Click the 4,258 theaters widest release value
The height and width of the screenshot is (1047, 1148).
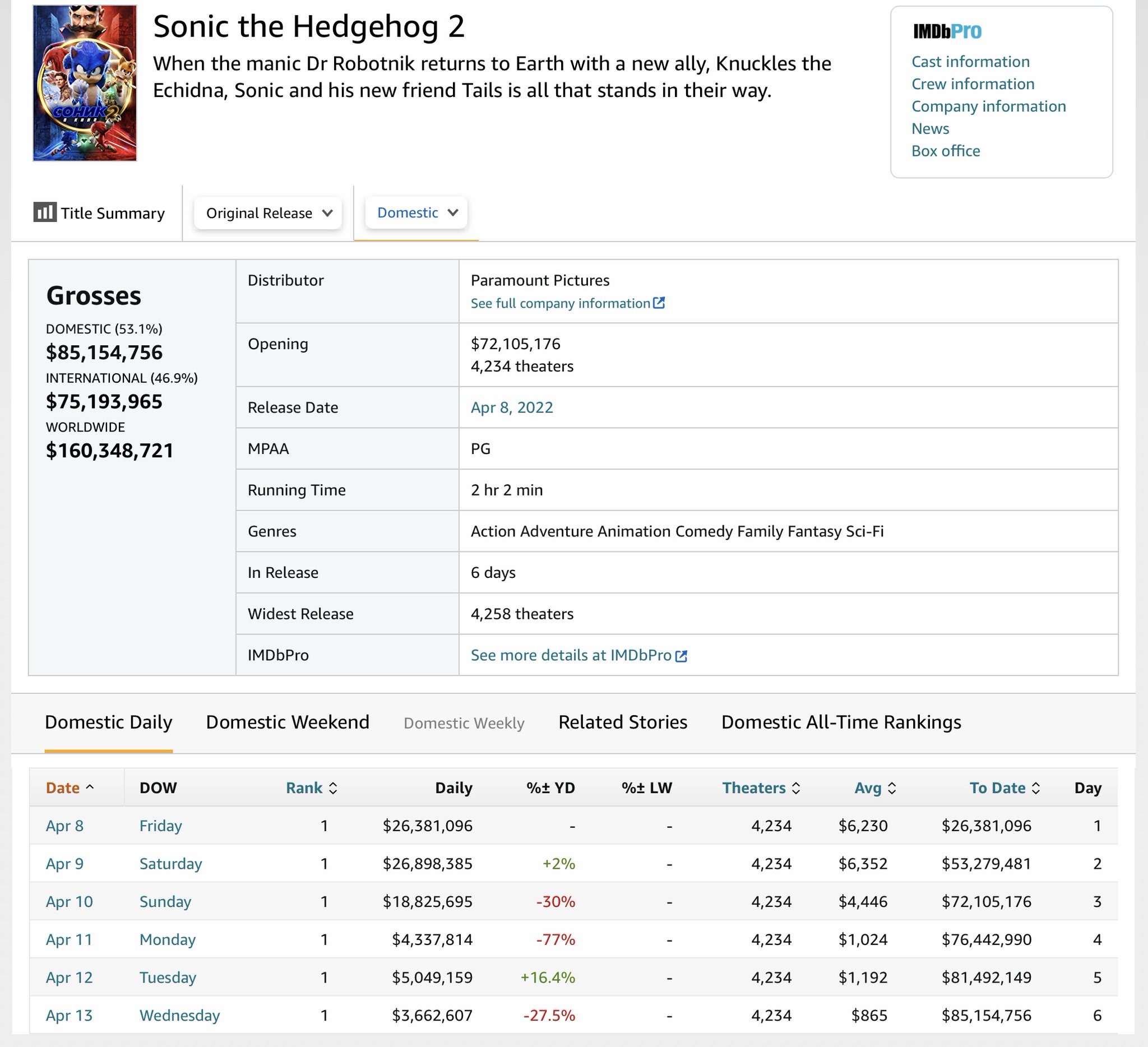[x=522, y=614]
